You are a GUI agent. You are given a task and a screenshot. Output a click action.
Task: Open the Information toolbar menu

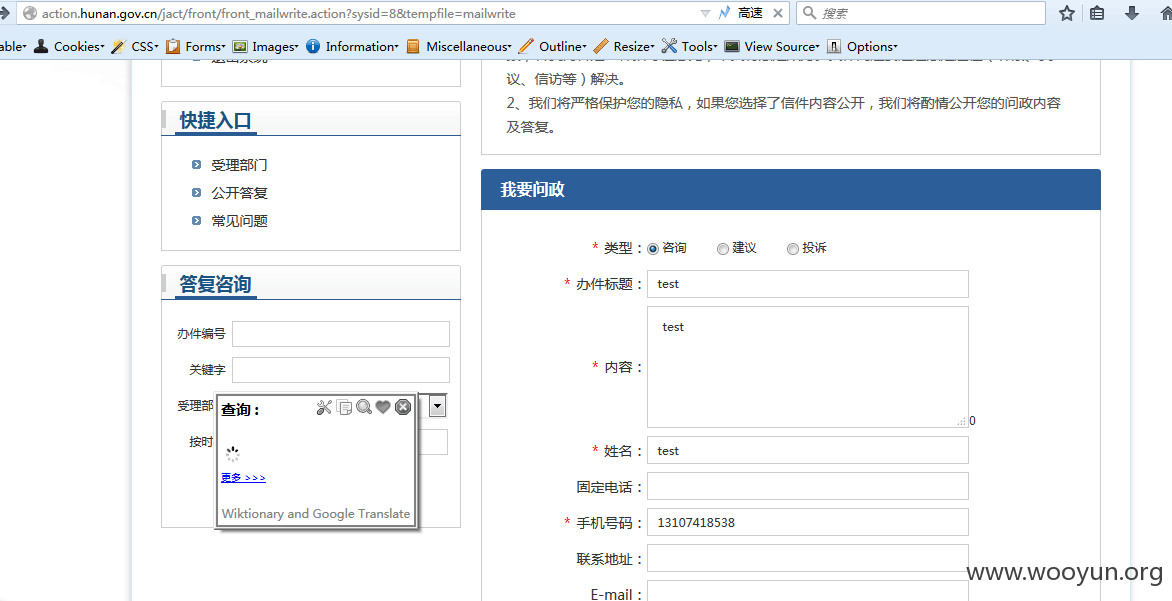pyautogui.click(x=353, y=46)
